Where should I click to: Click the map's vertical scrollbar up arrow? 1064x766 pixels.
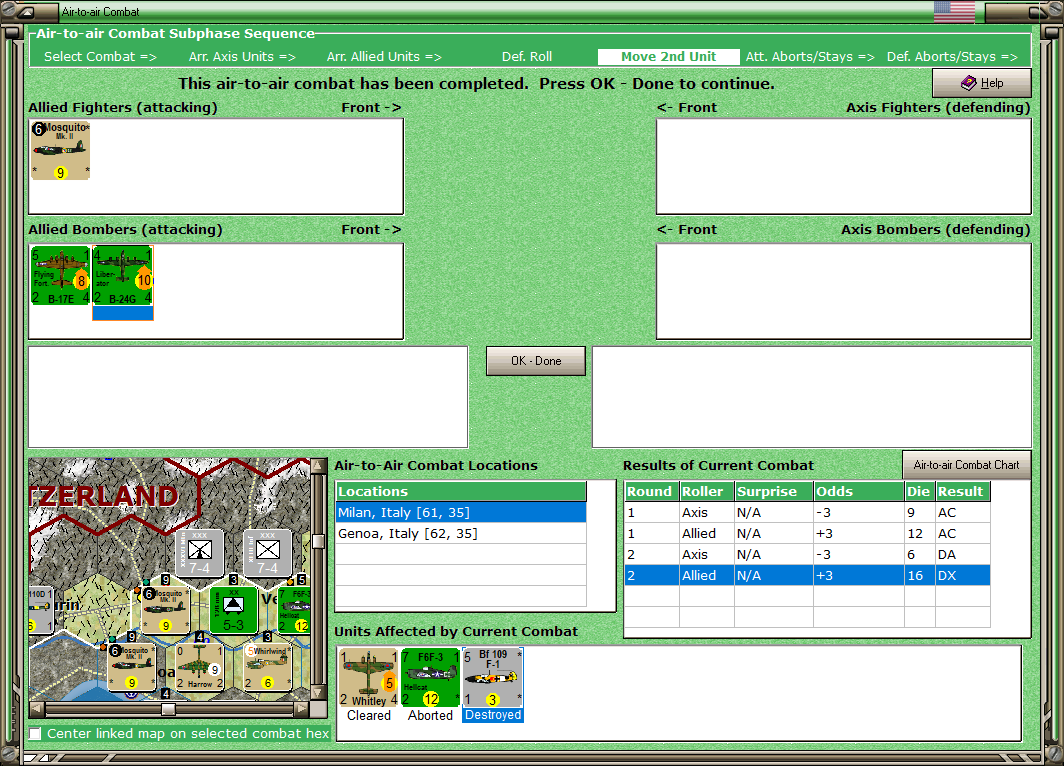(x=318, y=466)
